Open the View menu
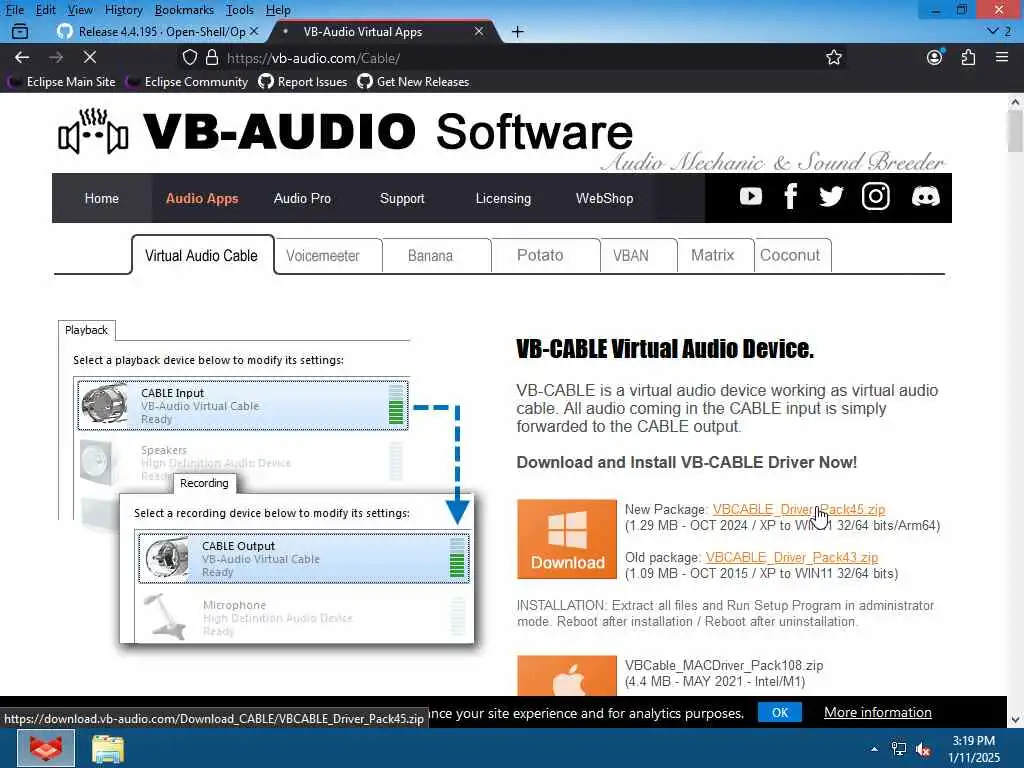The image size is (1024, 768). [80, 10]
